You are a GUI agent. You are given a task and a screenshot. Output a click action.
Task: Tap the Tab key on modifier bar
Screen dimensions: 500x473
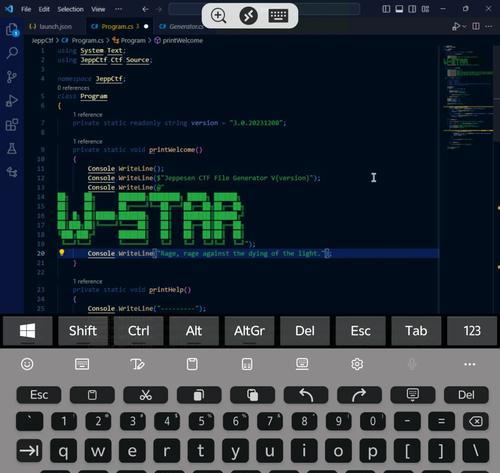click(x=416, y=331)
